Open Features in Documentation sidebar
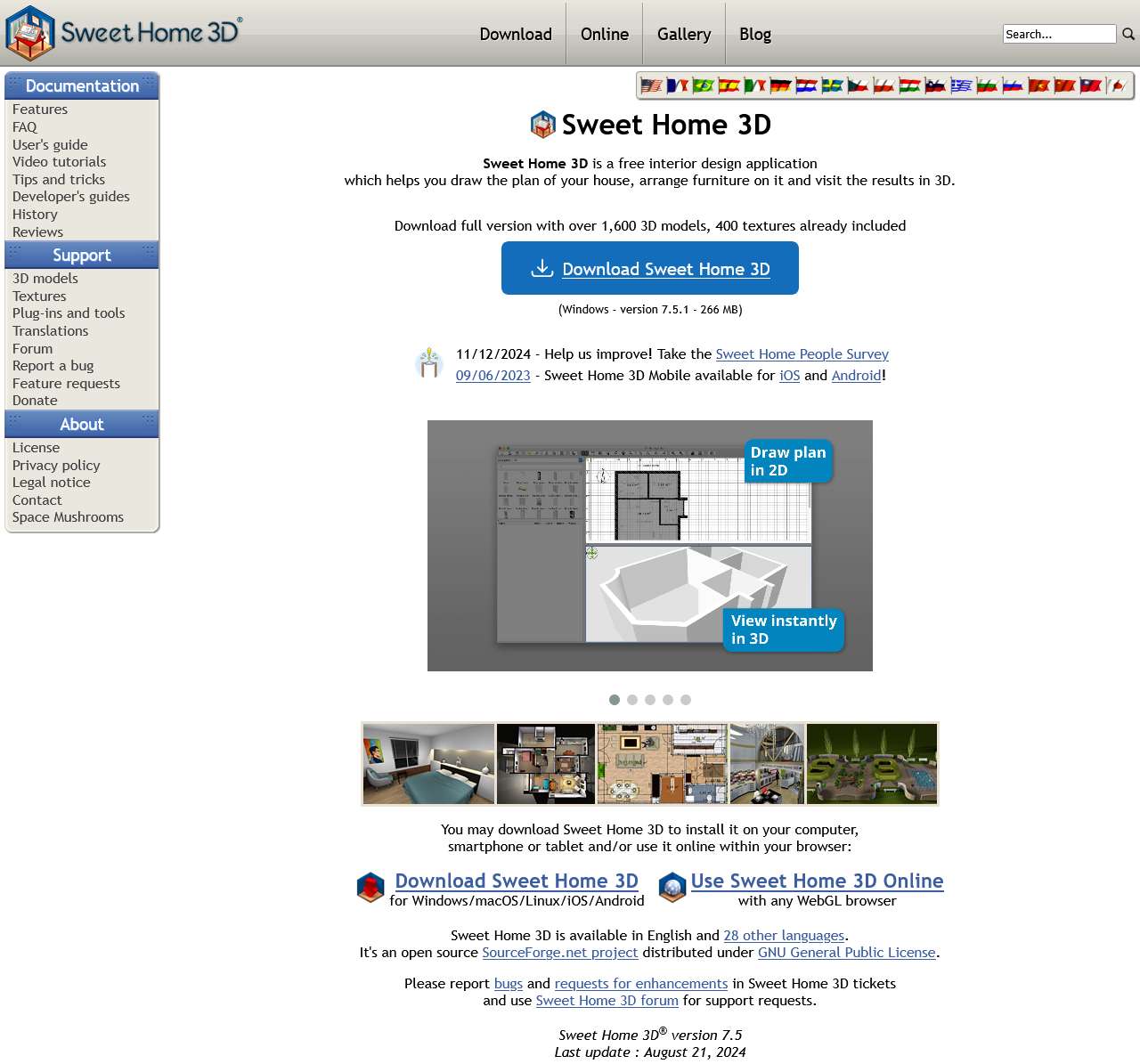This screenshot has width=1140, height=1064. click(x=40, y=110)
